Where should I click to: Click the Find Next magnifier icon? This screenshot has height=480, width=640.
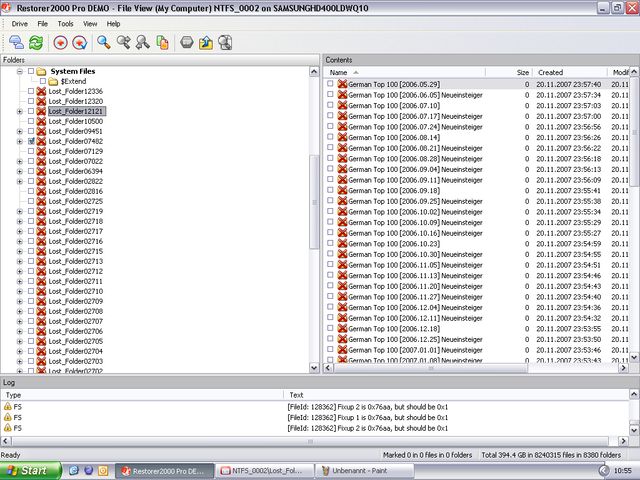click(123, 42)
